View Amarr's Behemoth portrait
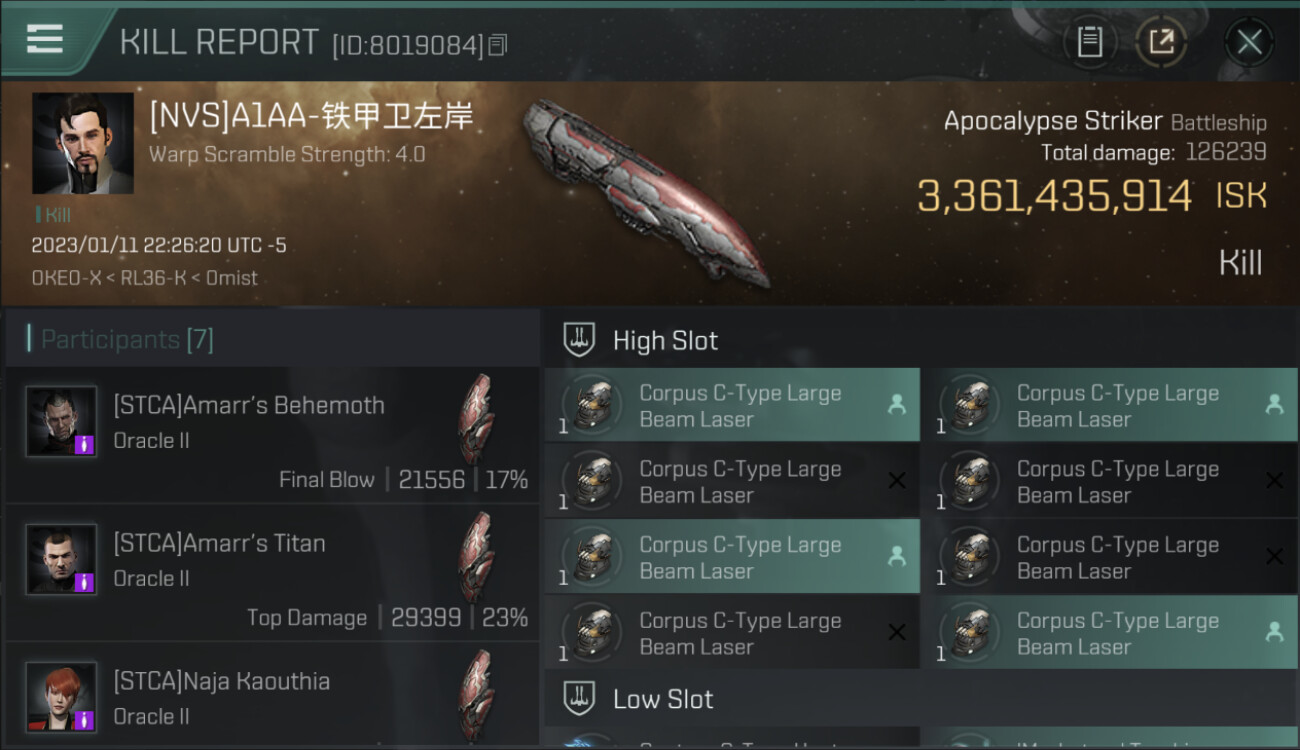Image resolution: width=1300 pixels, height=750 pixels. pos(61,421)
